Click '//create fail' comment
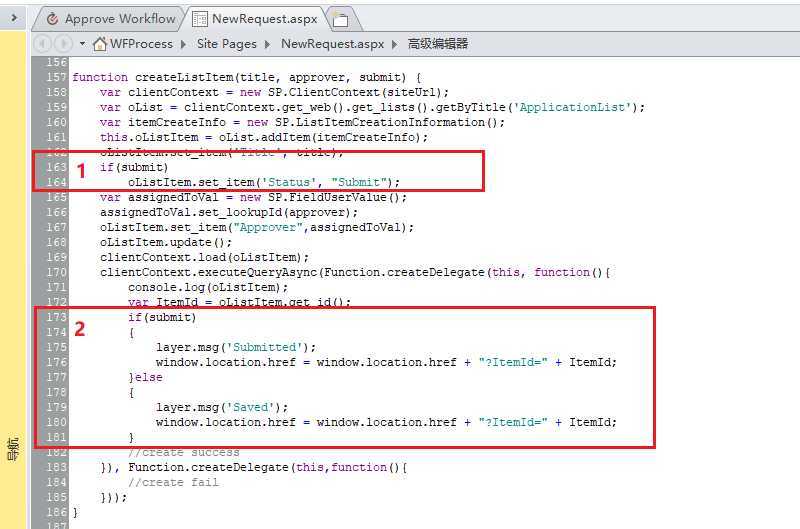The height and width of the screenshot is (529, 800). [x=173, y=483]
